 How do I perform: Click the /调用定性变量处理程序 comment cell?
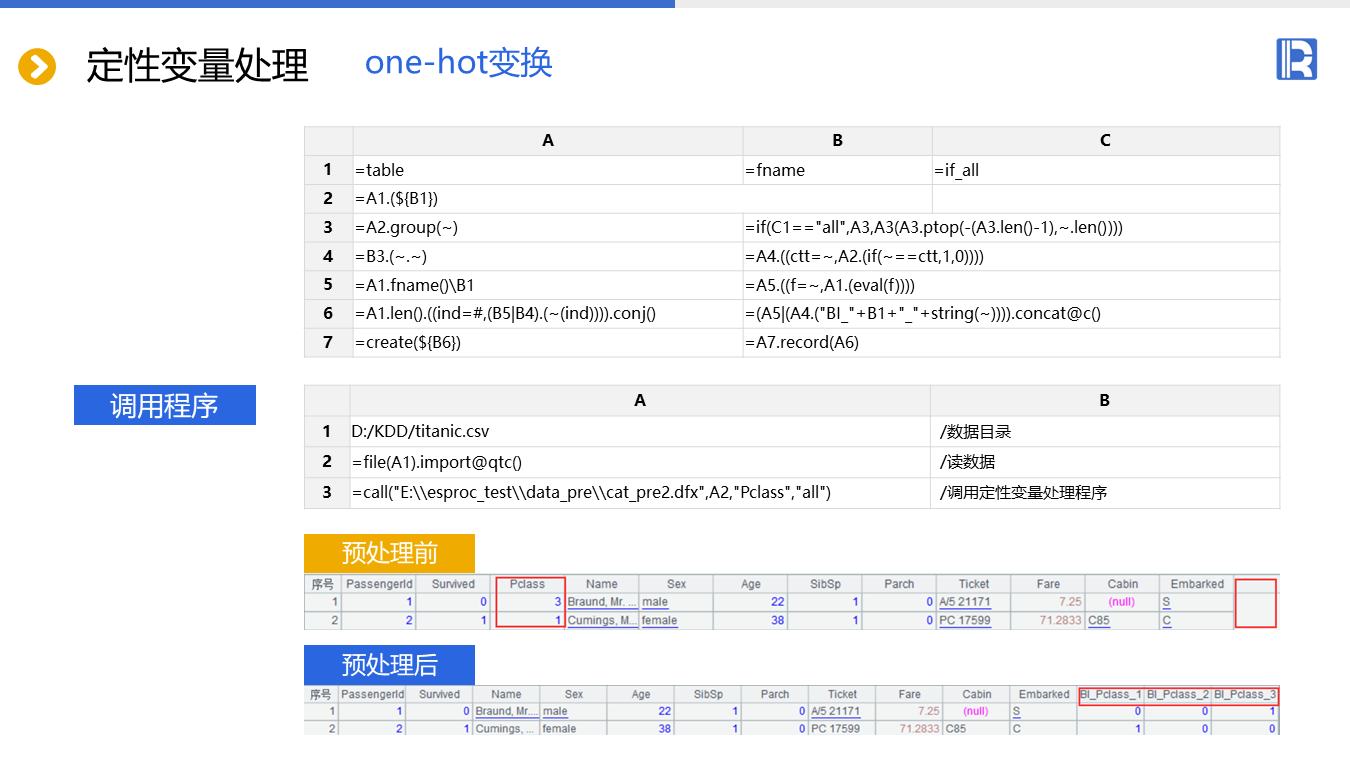[1104, 493]
